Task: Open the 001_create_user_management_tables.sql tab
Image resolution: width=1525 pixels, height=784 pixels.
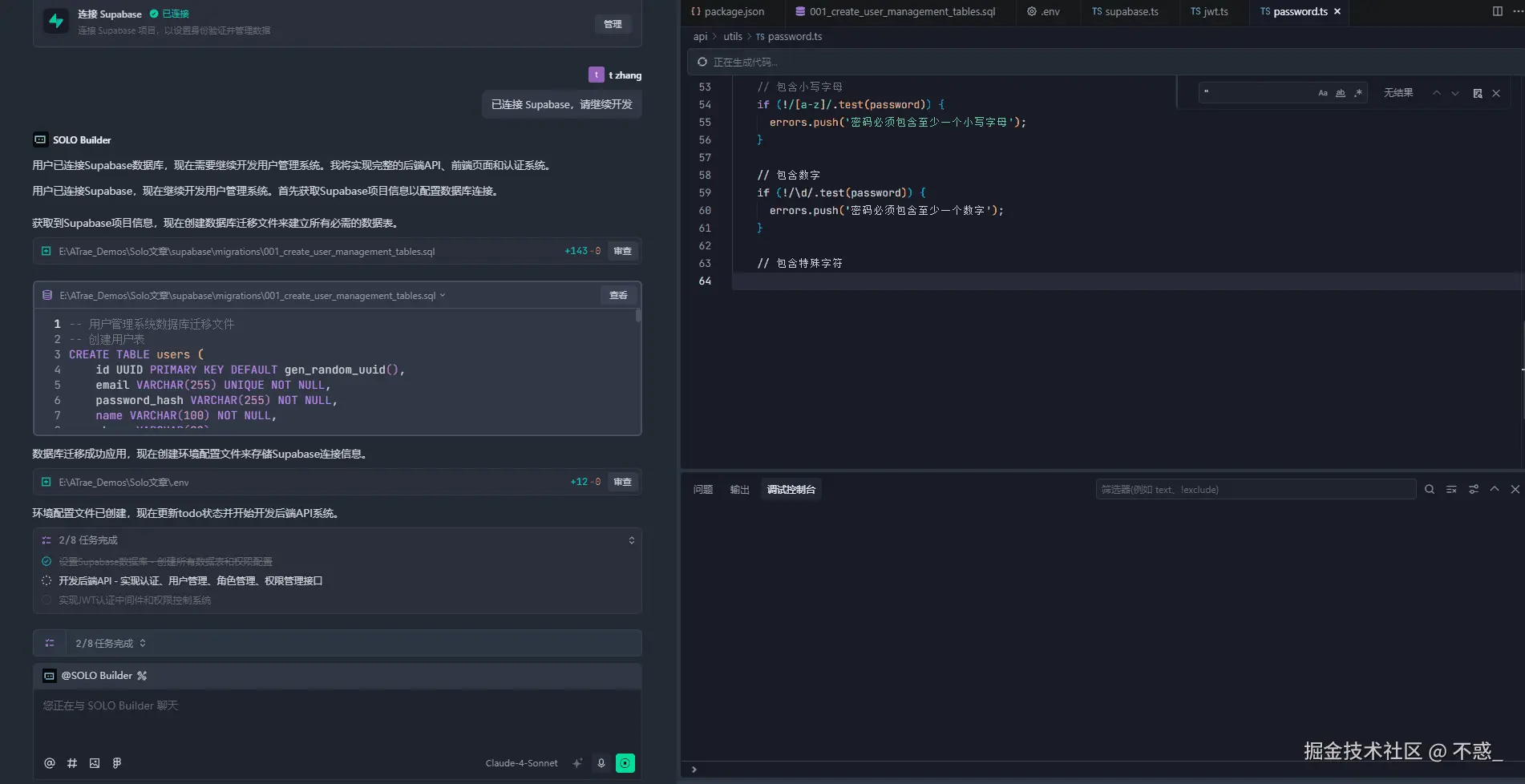Action: 895,11
